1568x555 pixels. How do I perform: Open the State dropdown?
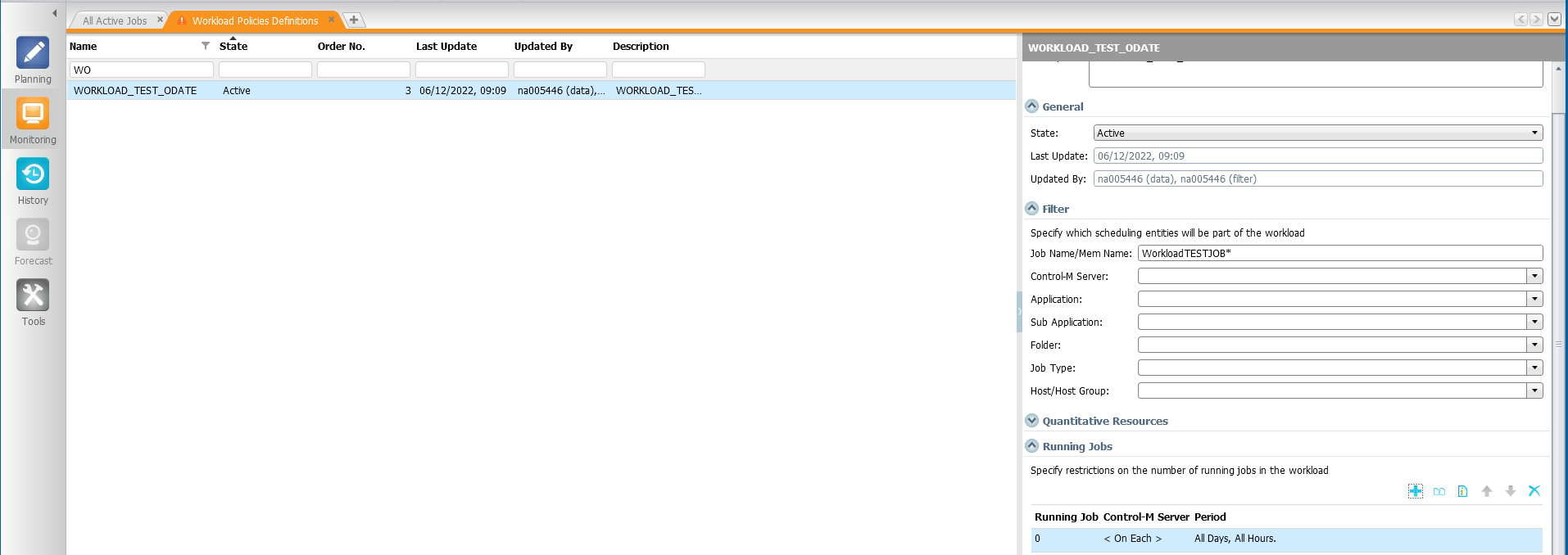[1534, 133]
